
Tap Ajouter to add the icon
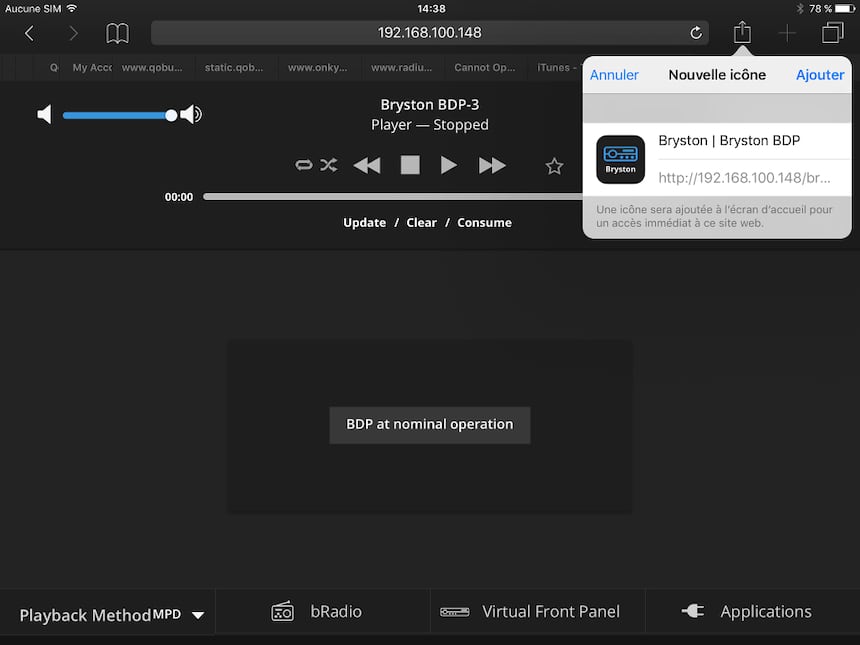820,75
